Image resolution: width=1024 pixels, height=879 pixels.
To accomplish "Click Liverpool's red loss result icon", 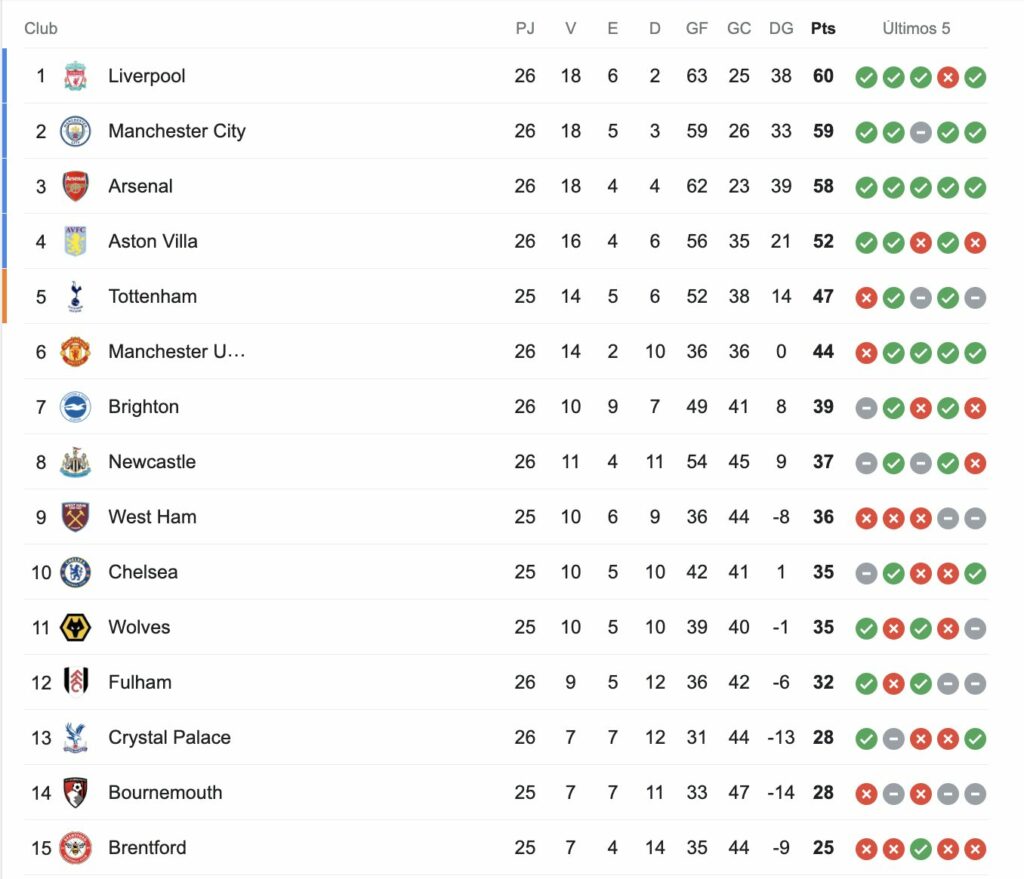I will point(948,77).
